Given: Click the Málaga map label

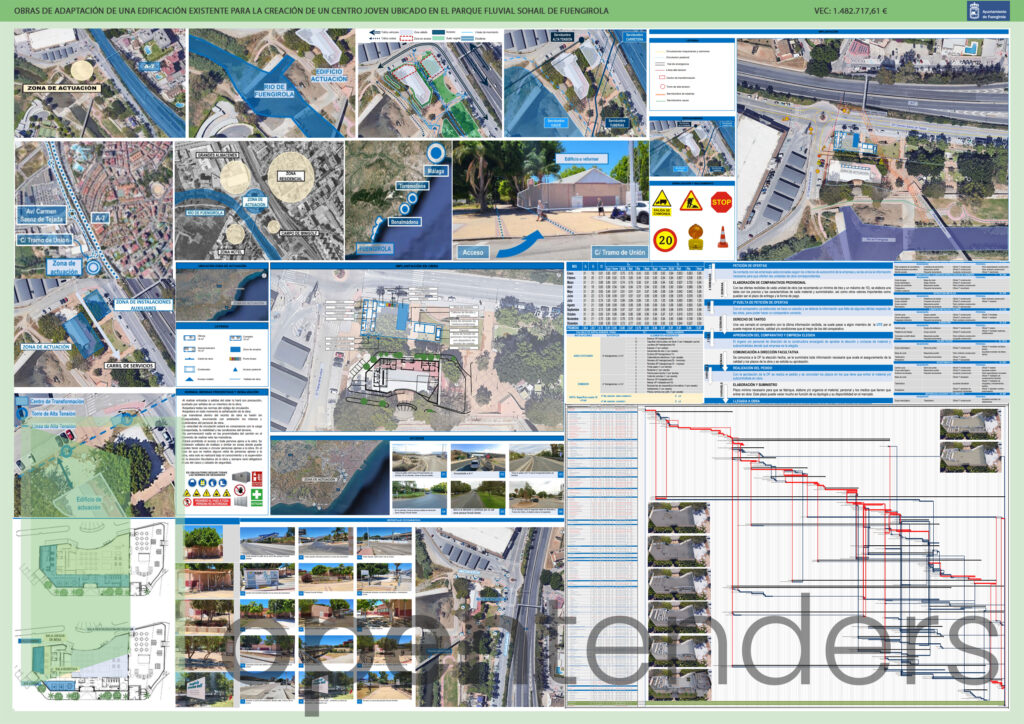Looking at the screenshot, I should (x=436, y=171).
